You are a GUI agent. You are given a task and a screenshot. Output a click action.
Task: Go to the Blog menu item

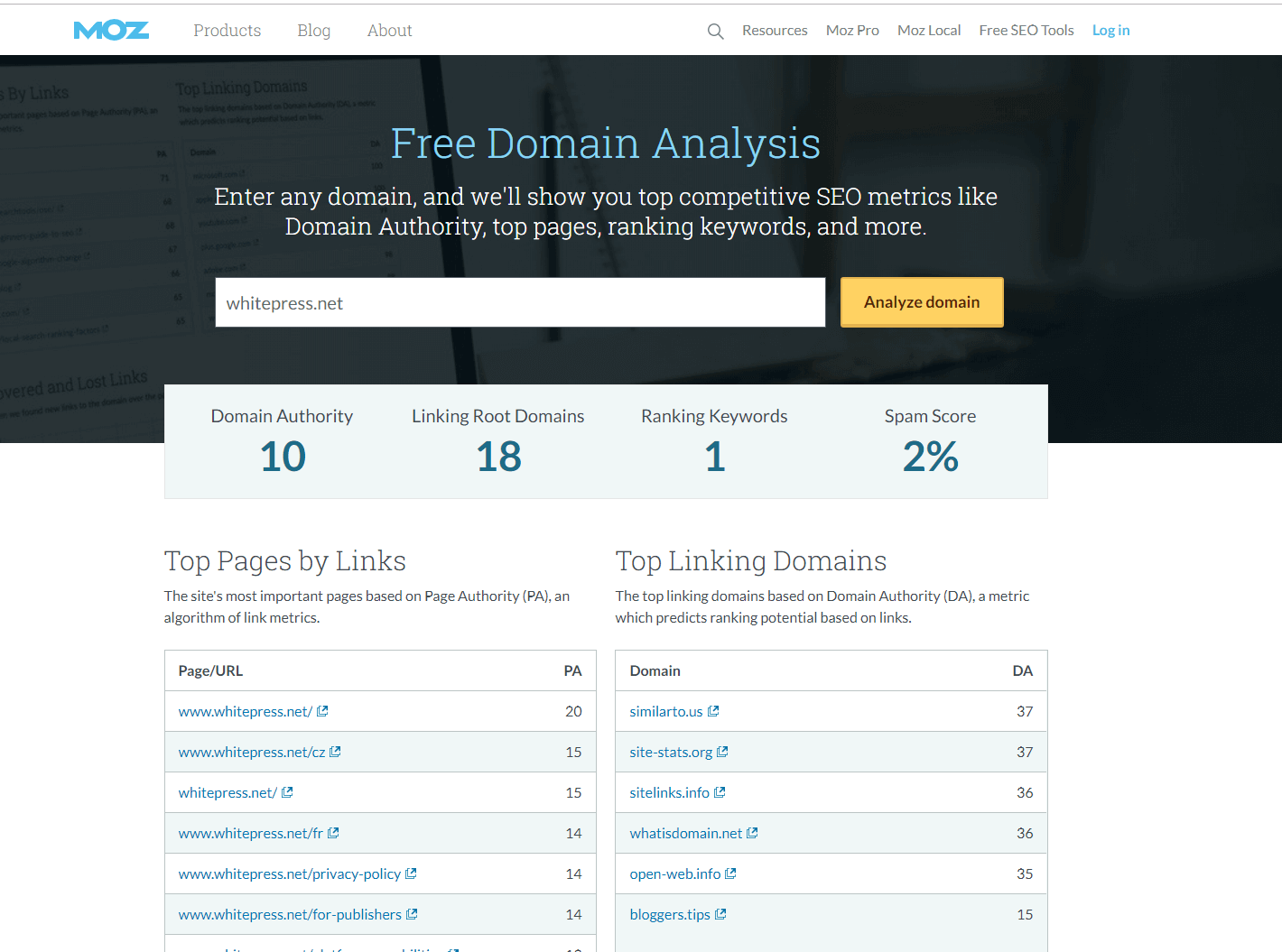pyautogui.click(x=313, y=31)
